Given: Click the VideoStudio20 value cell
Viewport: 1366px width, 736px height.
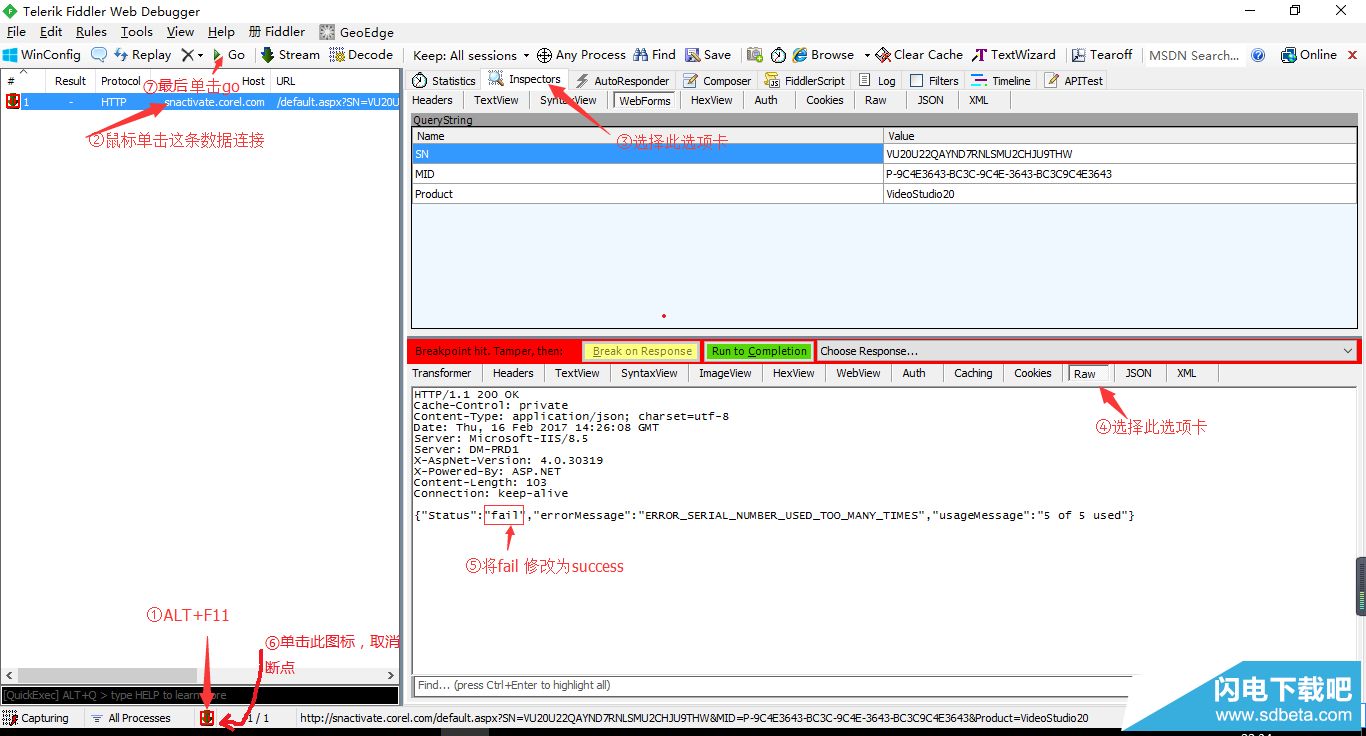Looking at the screenshot, I should click(1120, 194).
